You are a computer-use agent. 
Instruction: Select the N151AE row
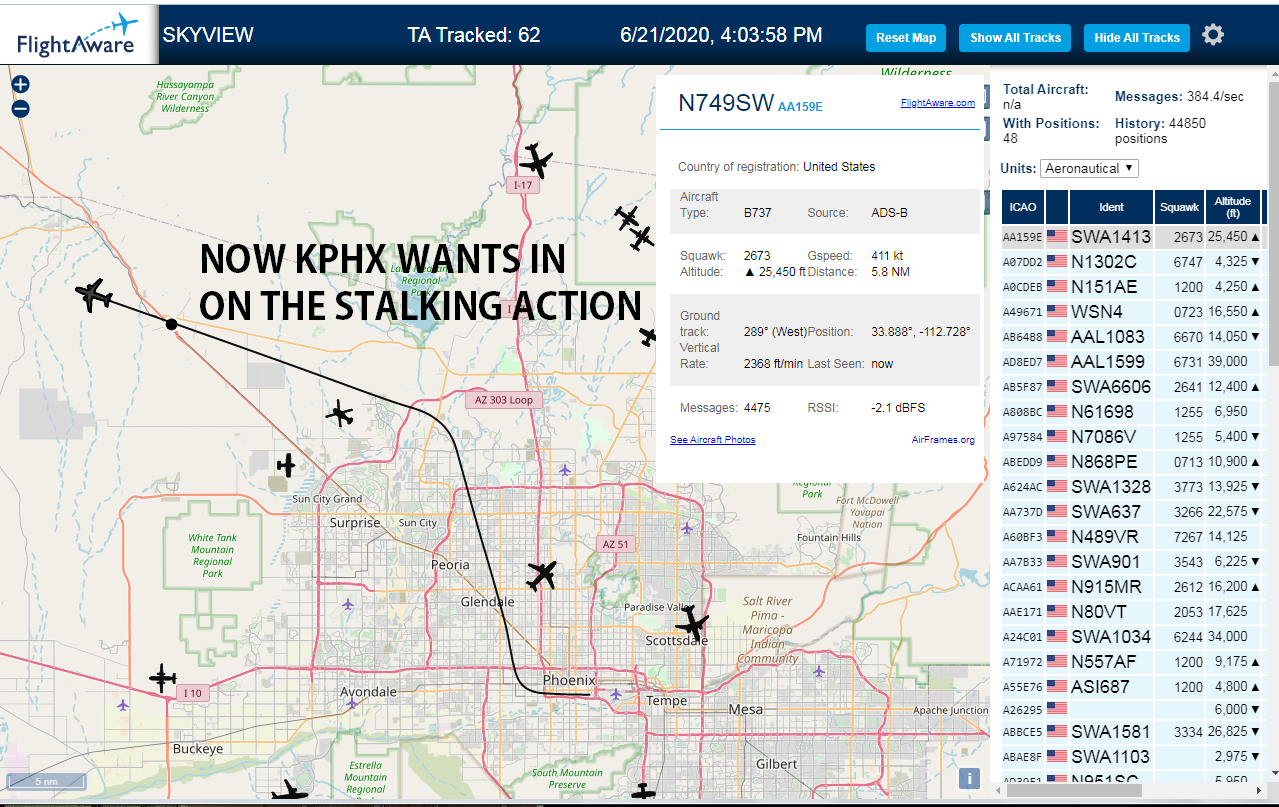pos(1133,287)
